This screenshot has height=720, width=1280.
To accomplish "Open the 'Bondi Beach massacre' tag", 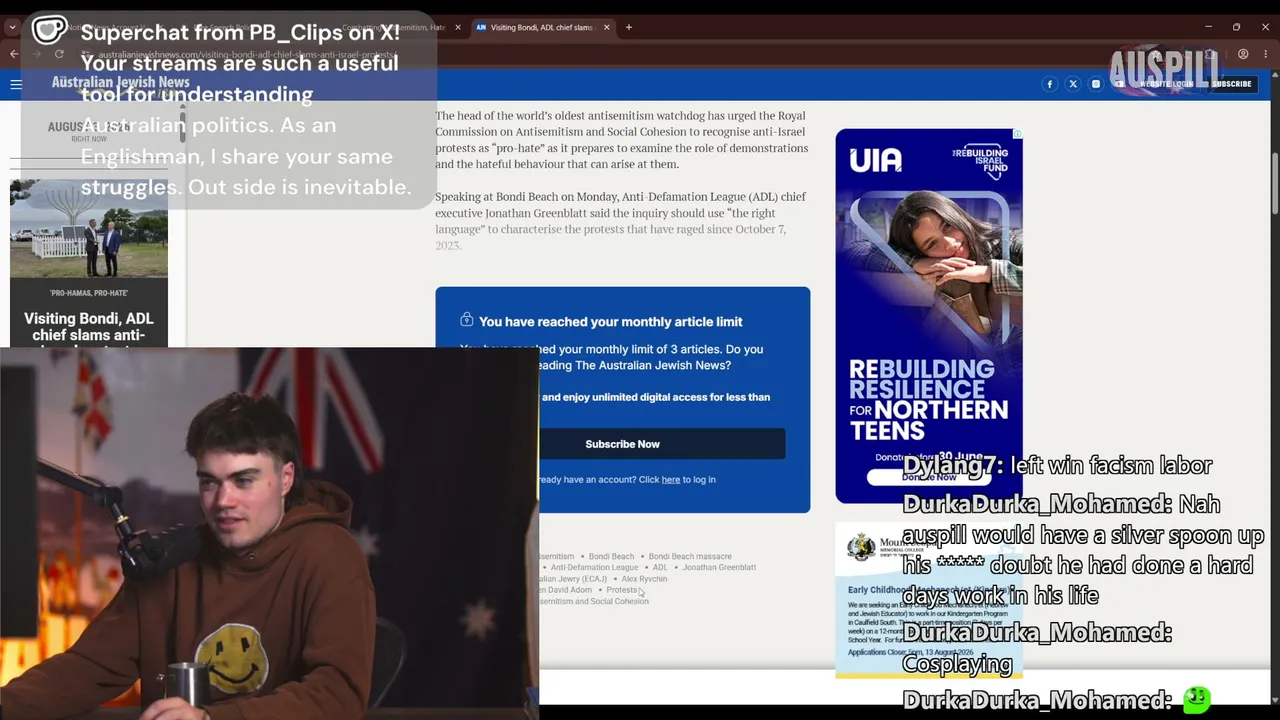I will coord(690,556).
